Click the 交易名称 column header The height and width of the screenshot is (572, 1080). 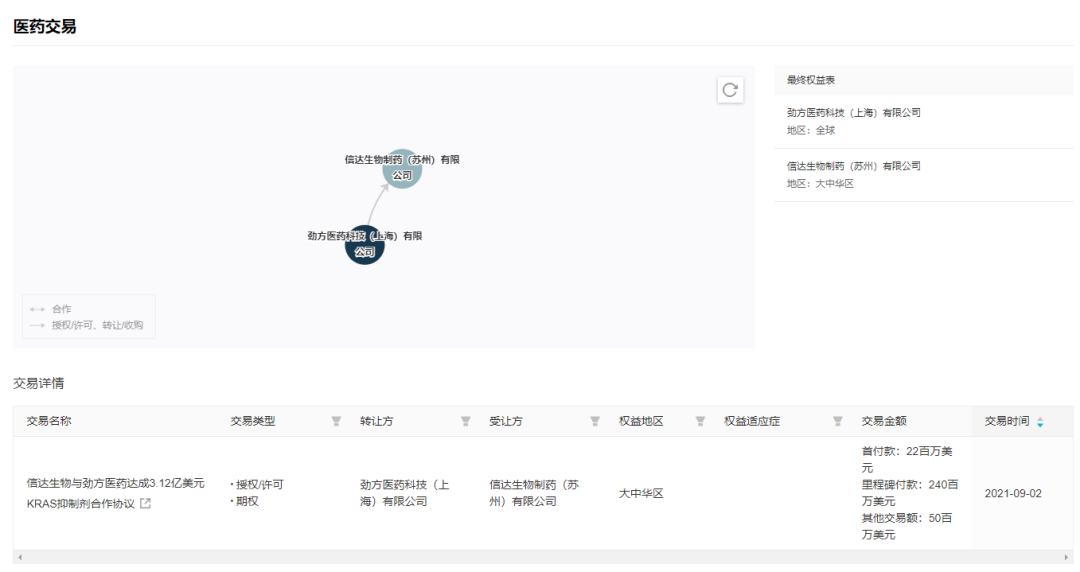point(49,421)
